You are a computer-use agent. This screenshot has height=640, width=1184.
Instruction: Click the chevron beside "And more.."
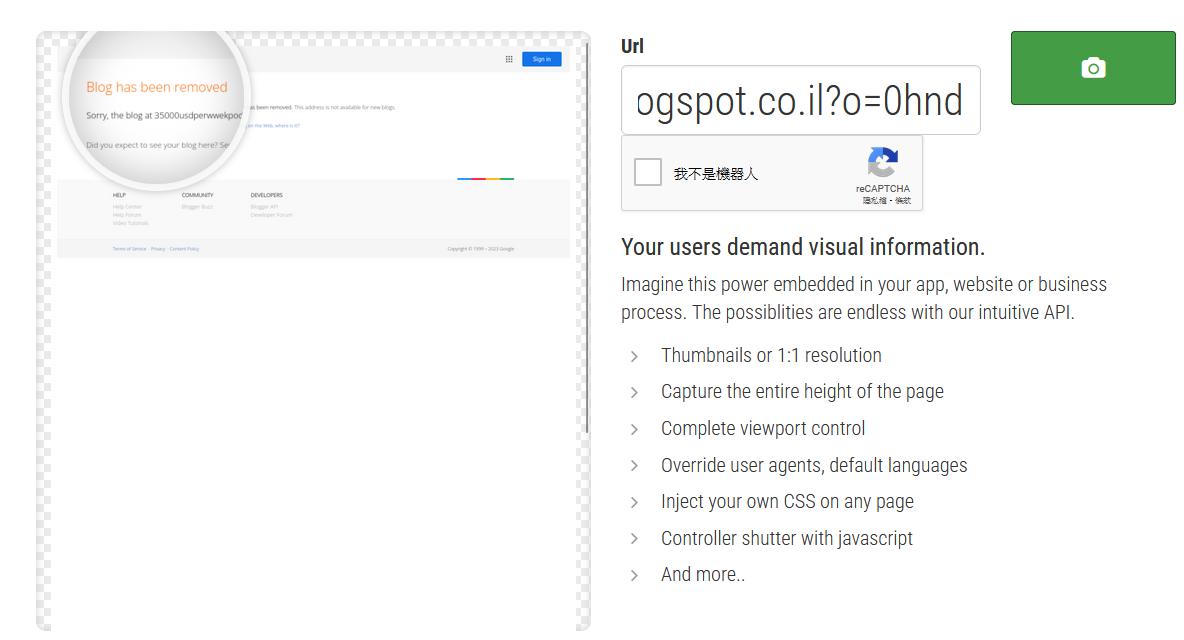tap(634, 576)
